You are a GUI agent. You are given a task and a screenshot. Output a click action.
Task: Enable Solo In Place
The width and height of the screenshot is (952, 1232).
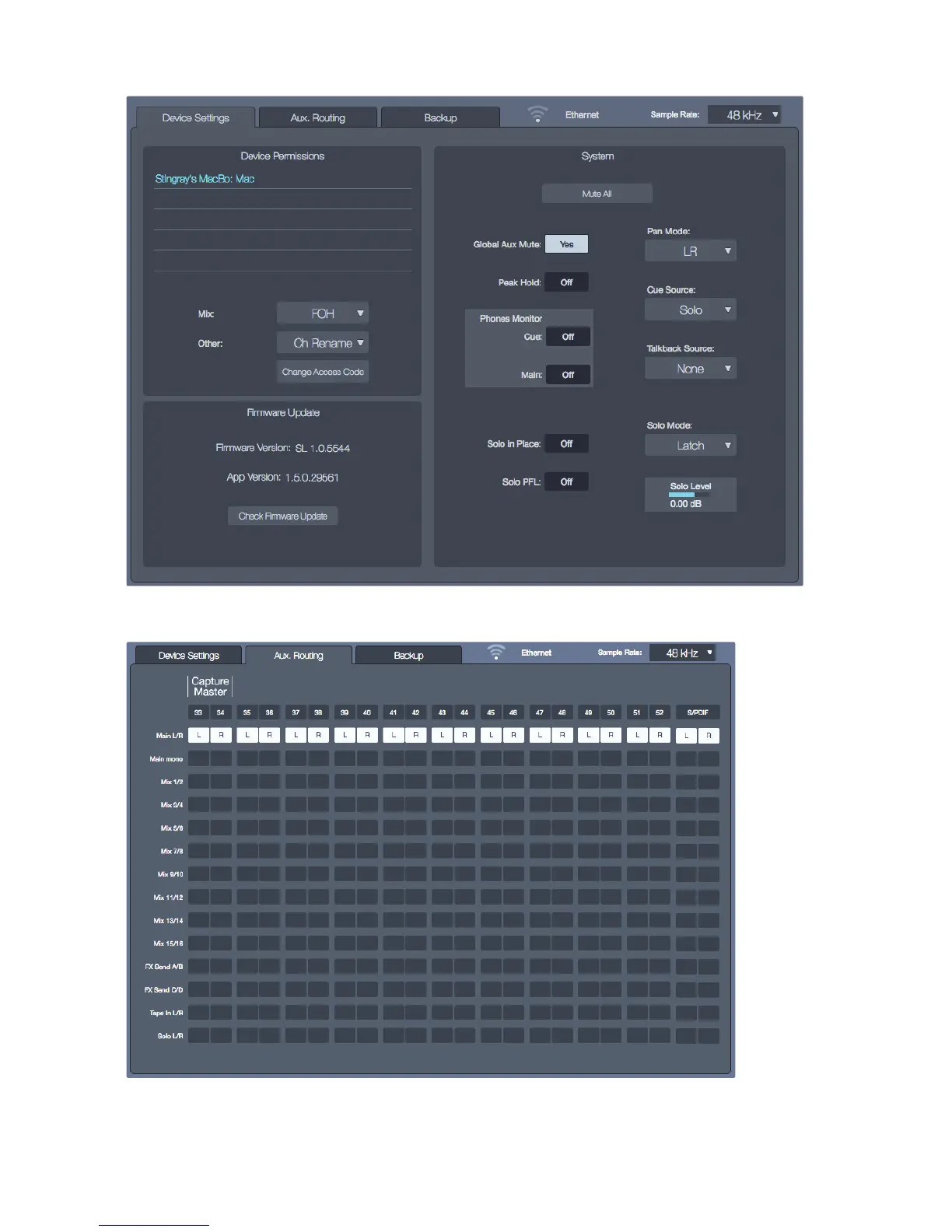(x=566, y=443)
